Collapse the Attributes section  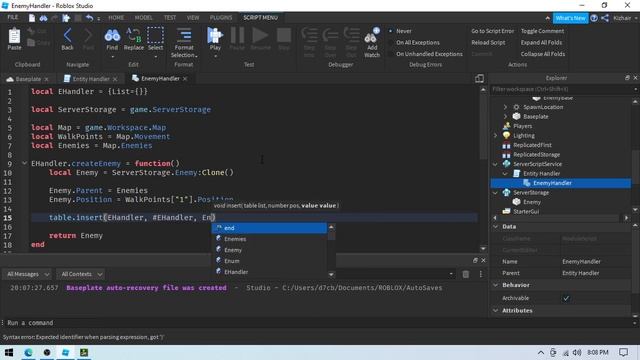coord(496,311)
